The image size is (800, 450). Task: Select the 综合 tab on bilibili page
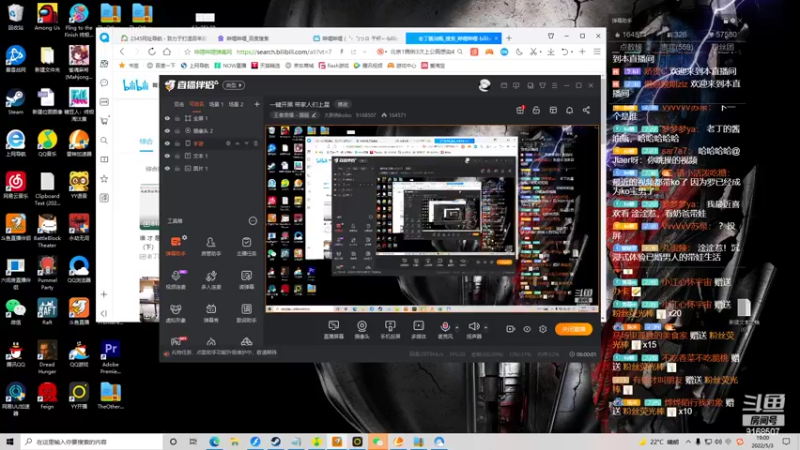click(146, 141)
